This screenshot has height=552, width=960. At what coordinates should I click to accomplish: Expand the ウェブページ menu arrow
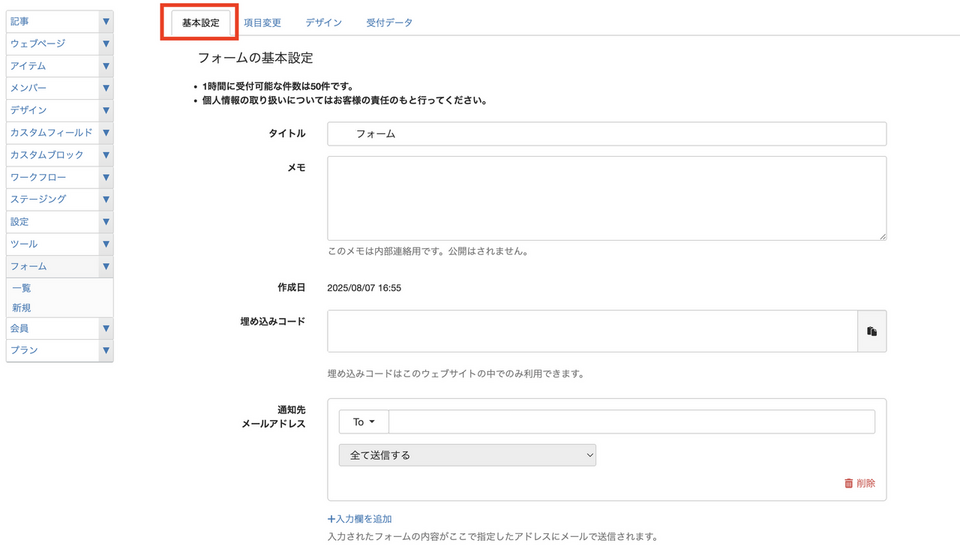tap(106, 44)
